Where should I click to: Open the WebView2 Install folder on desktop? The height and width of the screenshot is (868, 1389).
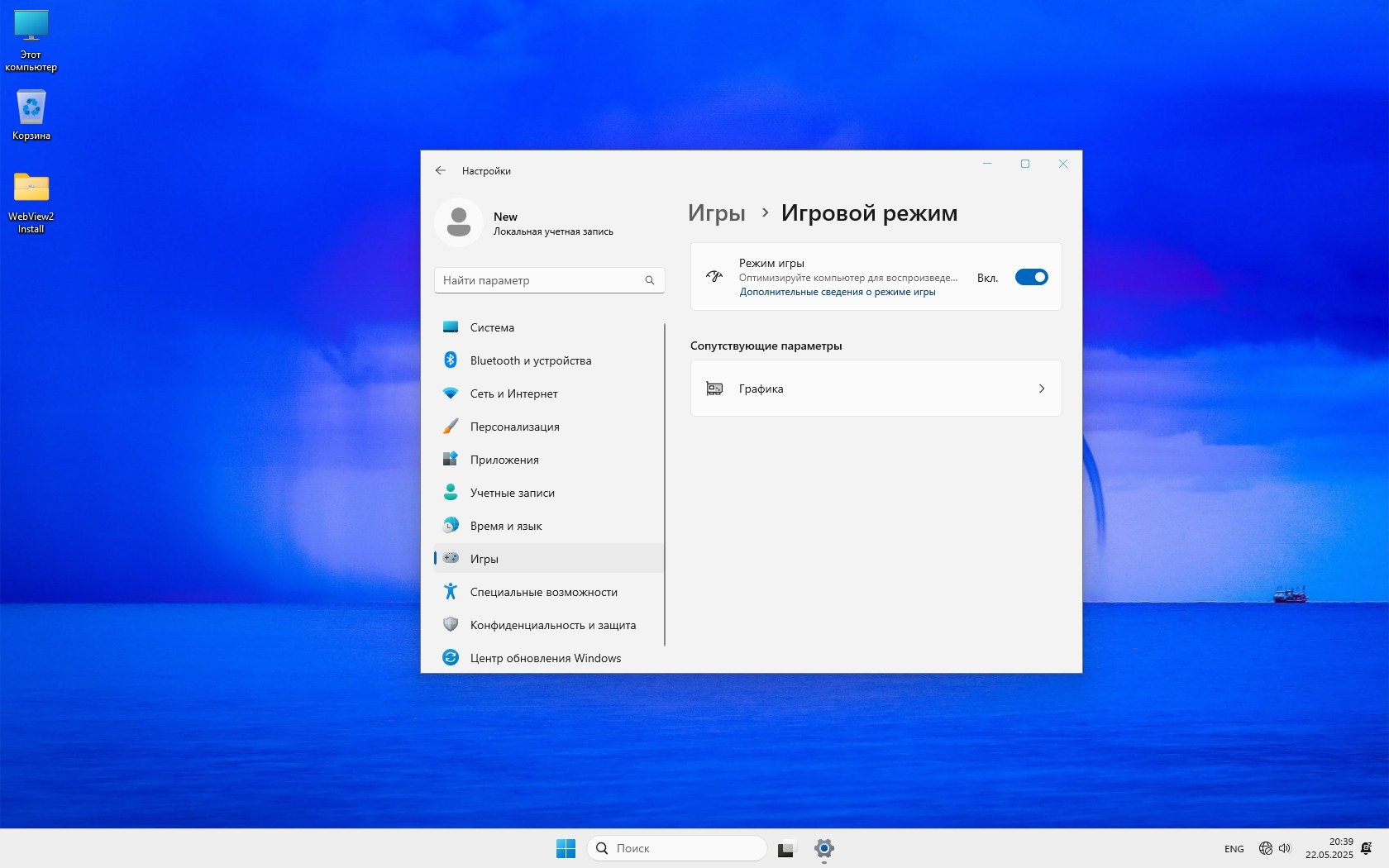tap(31, 188)
